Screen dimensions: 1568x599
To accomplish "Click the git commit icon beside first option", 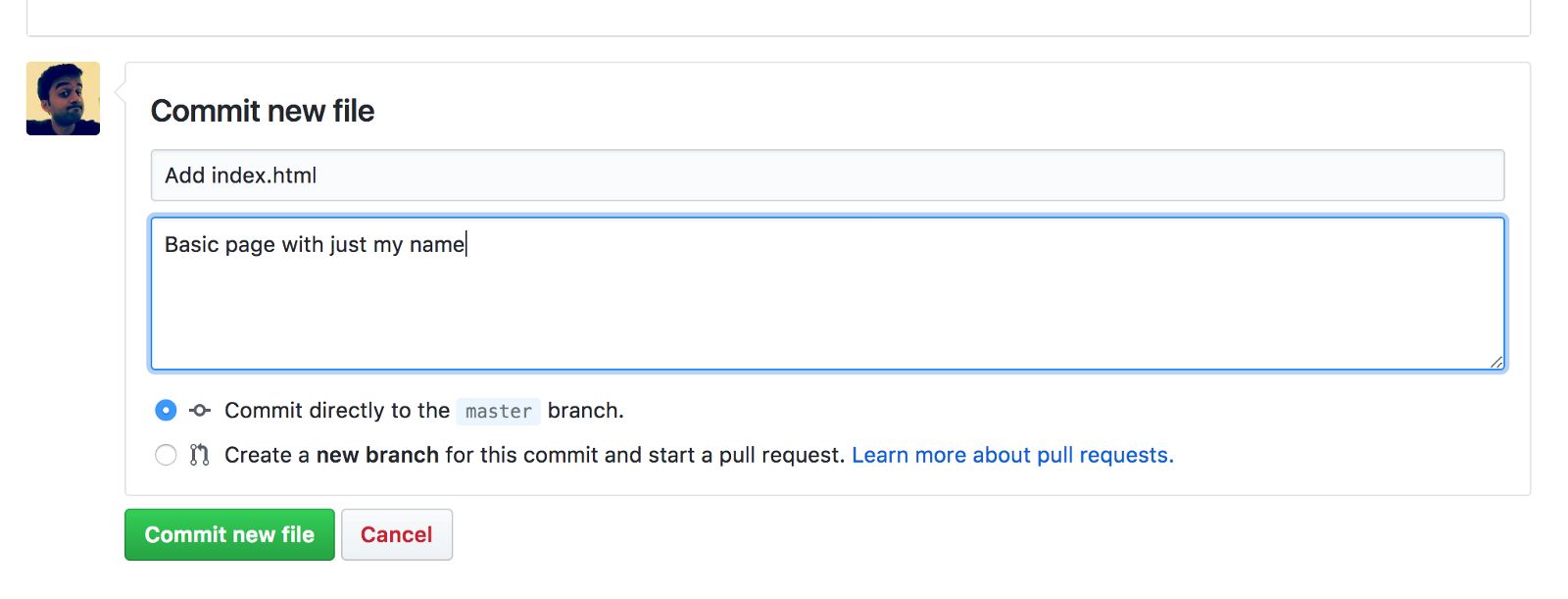I will click(200, 410).
